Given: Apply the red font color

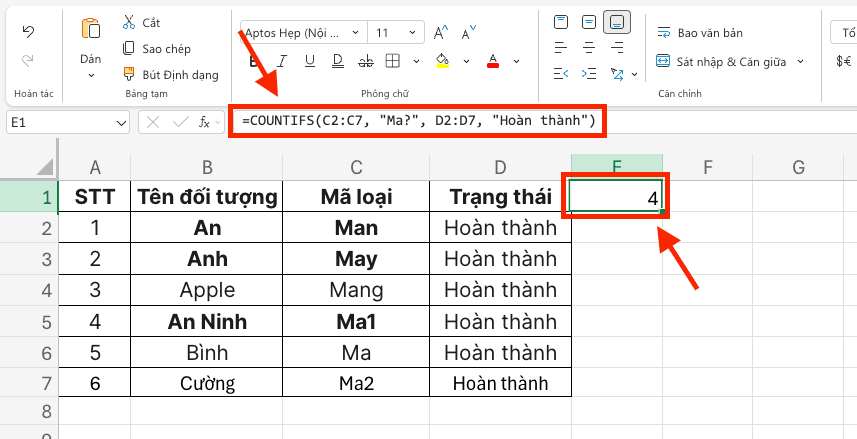Looking at the screenshot, I should pyautogui.click(x=493, y=61).
